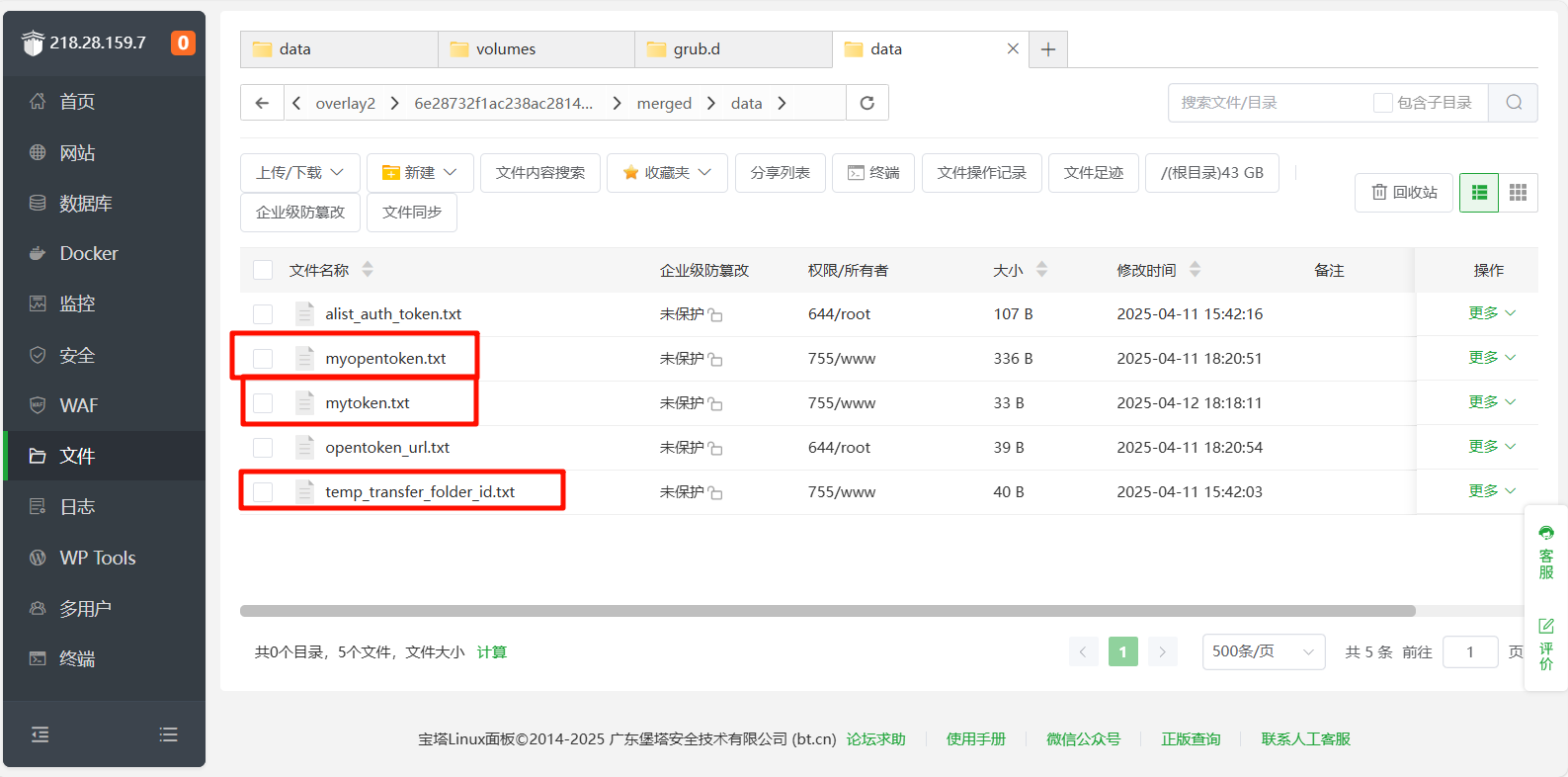1568x777 pixels.
Task: Open the Website section
Action: coord(104,152)
